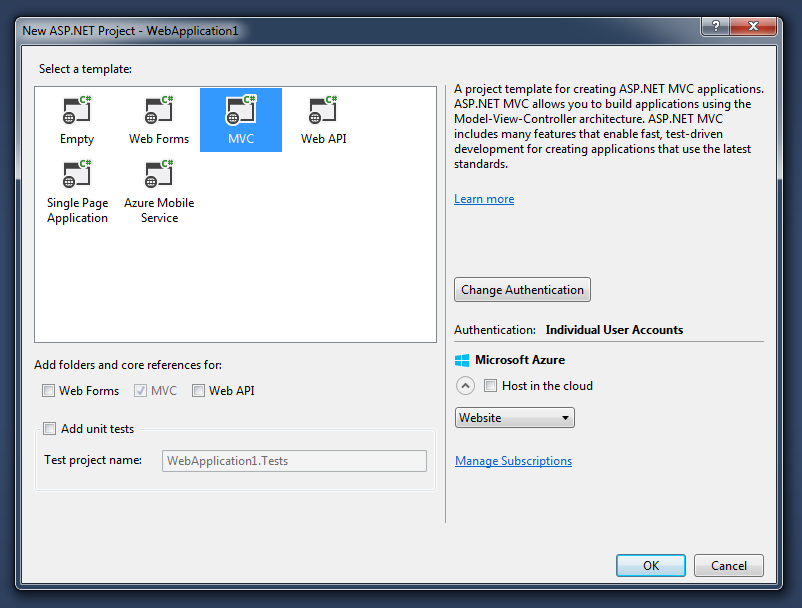The image size is (802, 608).
Task: Click the Change Authentication button
Action: (x=522, y=290)
